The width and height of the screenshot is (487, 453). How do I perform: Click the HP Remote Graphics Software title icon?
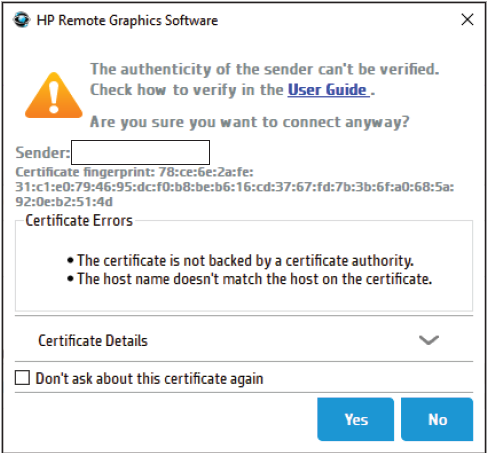22,20
